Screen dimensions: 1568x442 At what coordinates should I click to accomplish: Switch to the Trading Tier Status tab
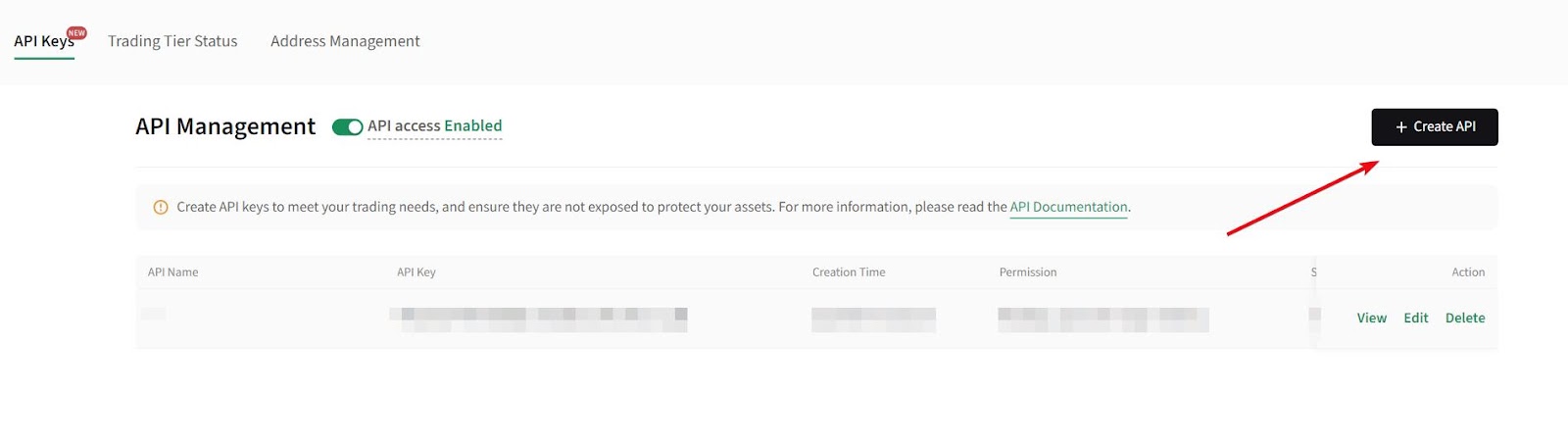[172, 41]
